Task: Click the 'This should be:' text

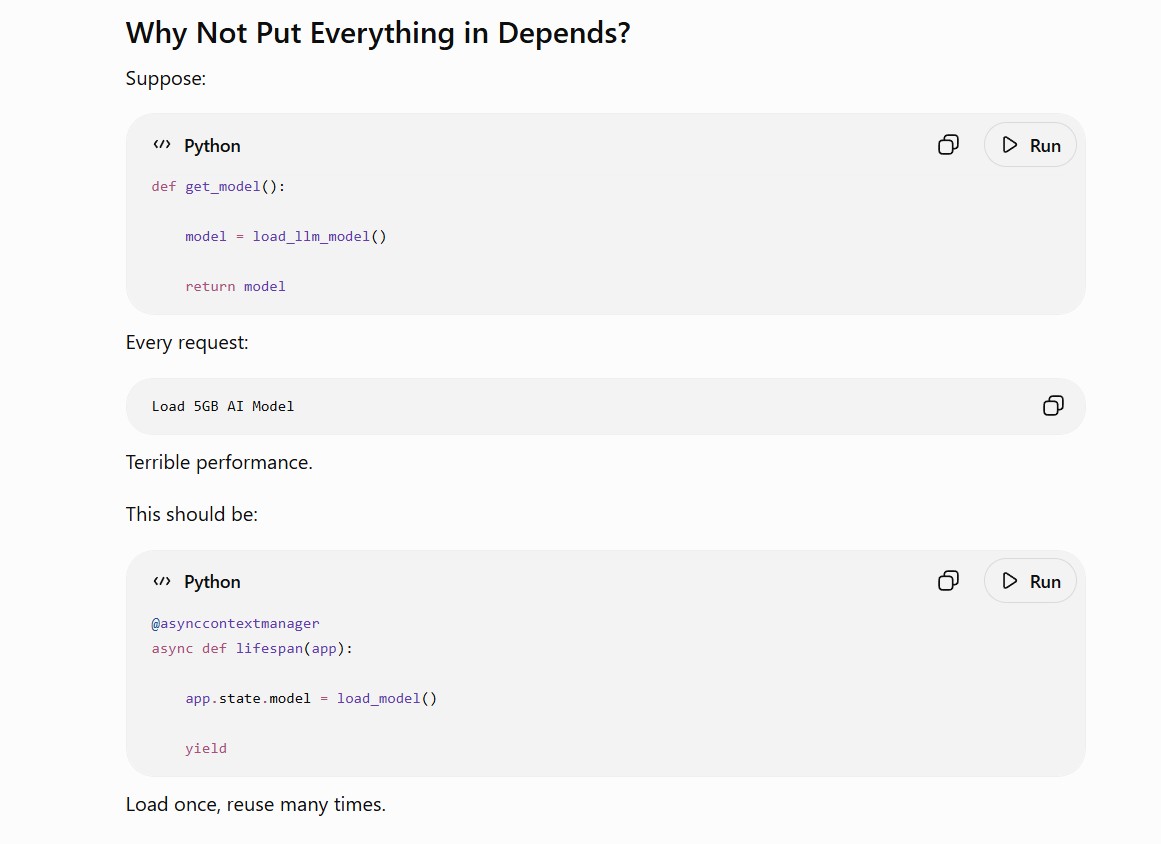Action: click(x=192, y=514)
